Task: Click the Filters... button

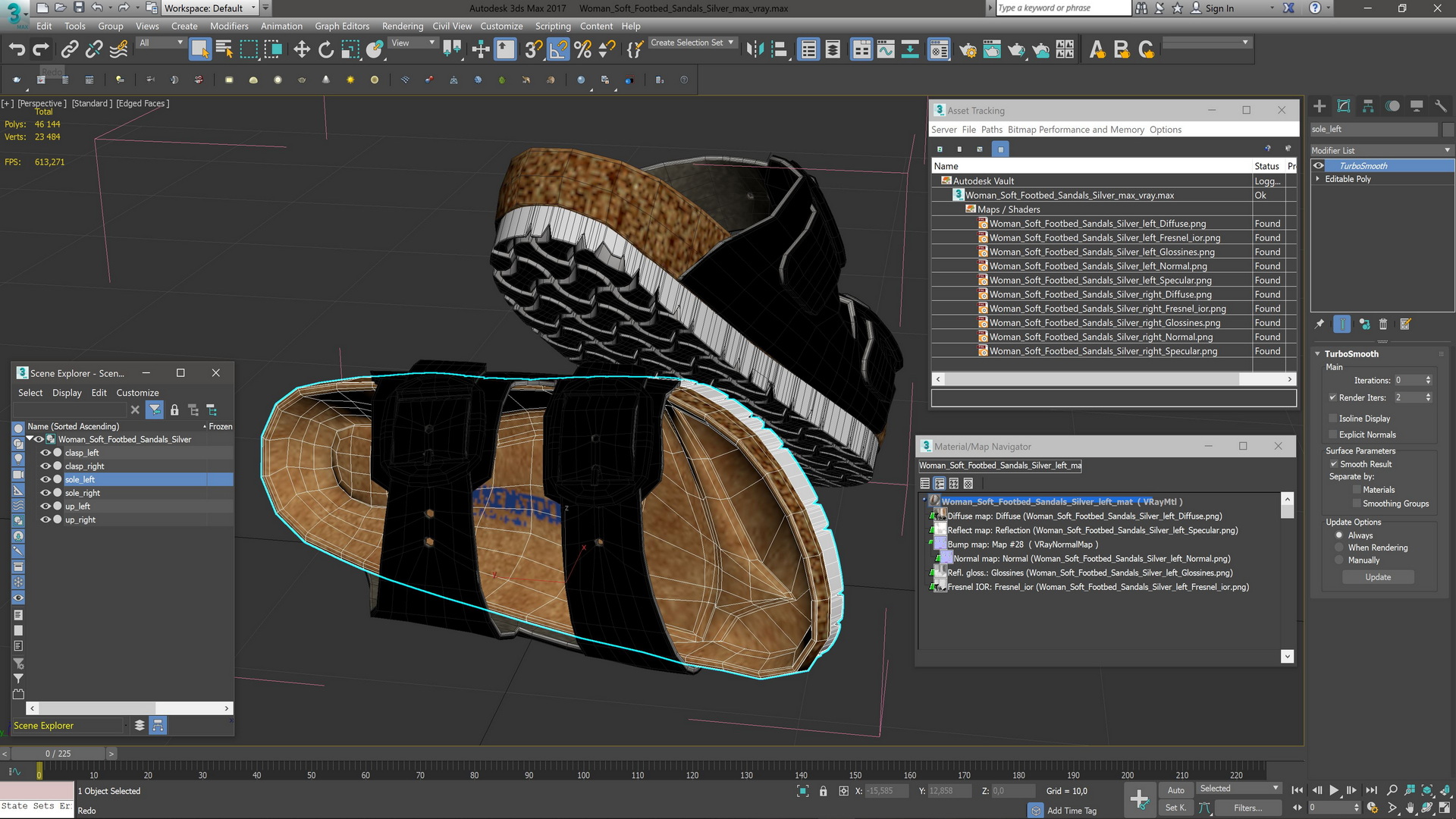Action: point(1247,808)
